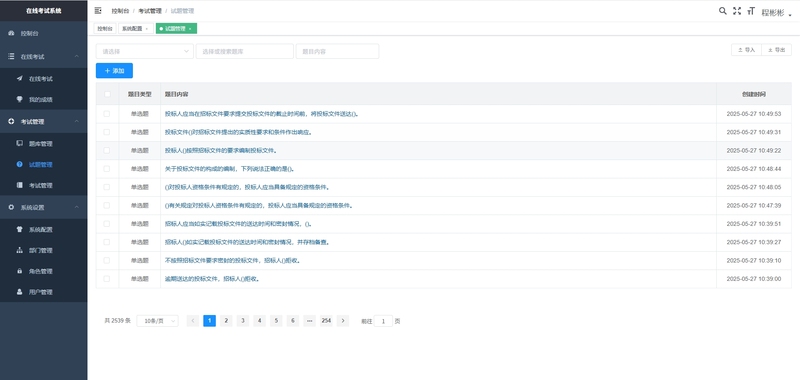The height and width of the screenshot is (380, 800).
Task: Click the icon beside the 考试管理 sub-item
Action: pyautogui.click(x=19, y=185)
